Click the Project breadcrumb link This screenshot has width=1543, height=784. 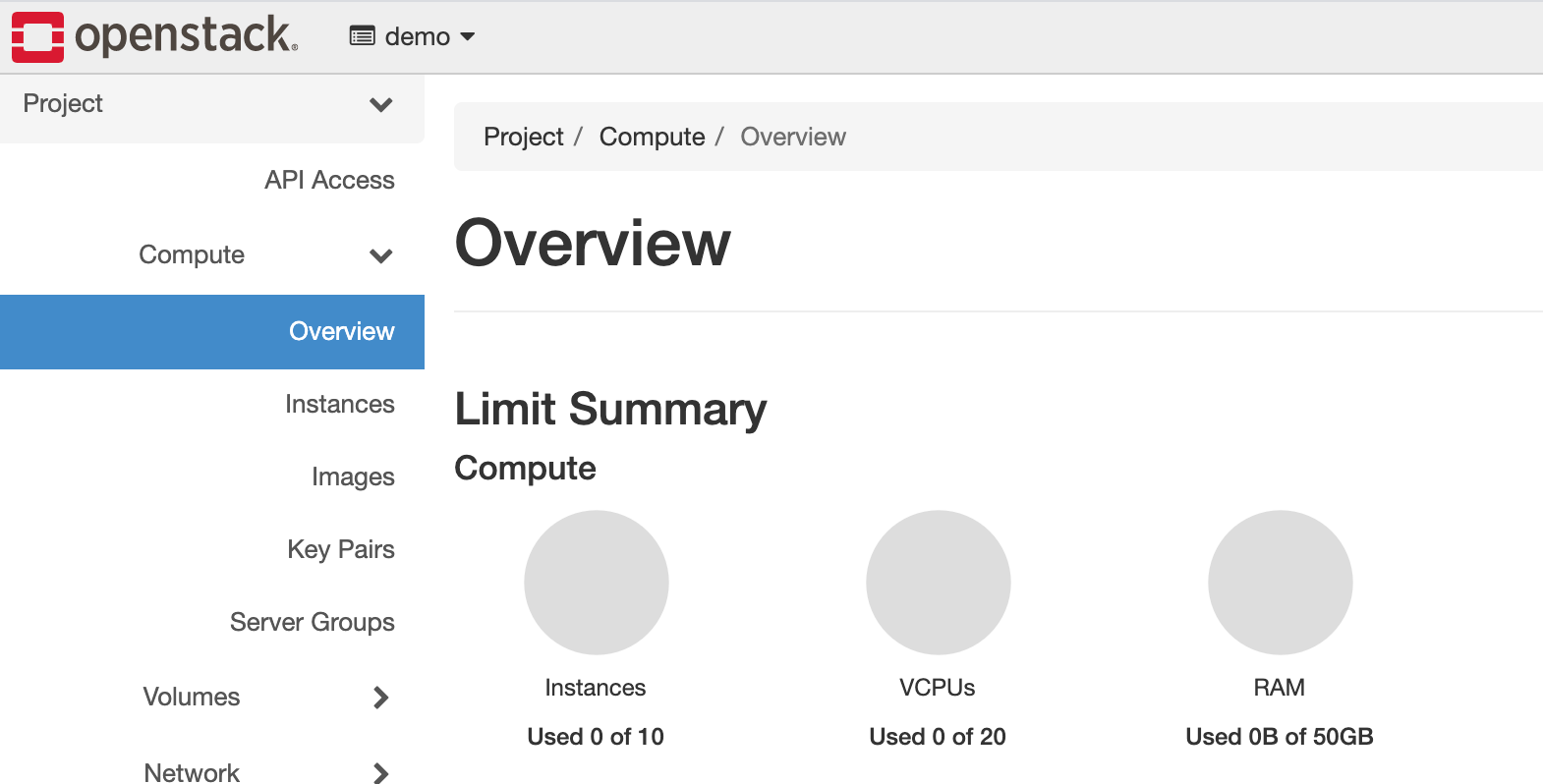[524, 137]
